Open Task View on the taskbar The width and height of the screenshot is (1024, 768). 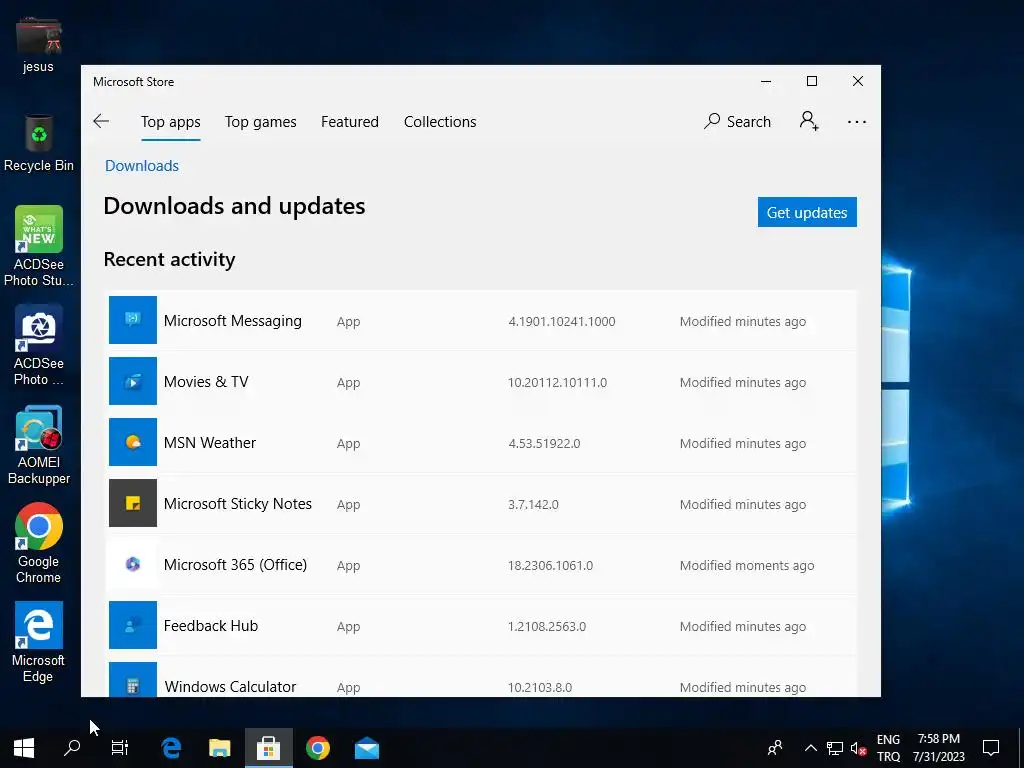point(120,748)
